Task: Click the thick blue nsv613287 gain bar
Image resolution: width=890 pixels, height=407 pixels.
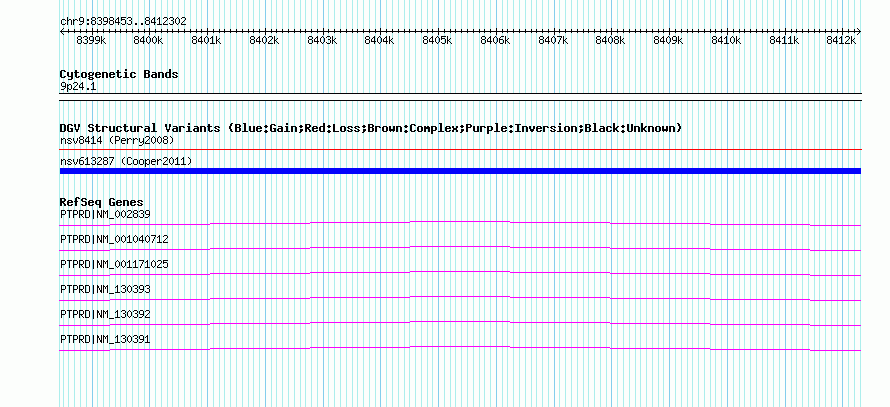Action: coord(460,171)
